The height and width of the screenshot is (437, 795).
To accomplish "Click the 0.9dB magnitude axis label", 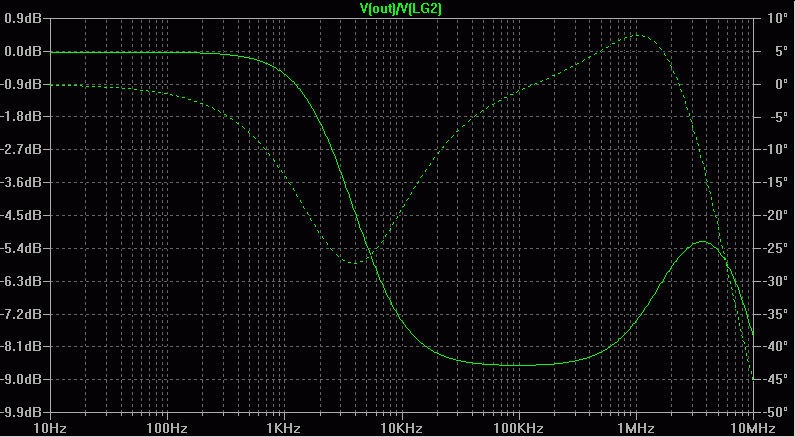I will point(23,18).
